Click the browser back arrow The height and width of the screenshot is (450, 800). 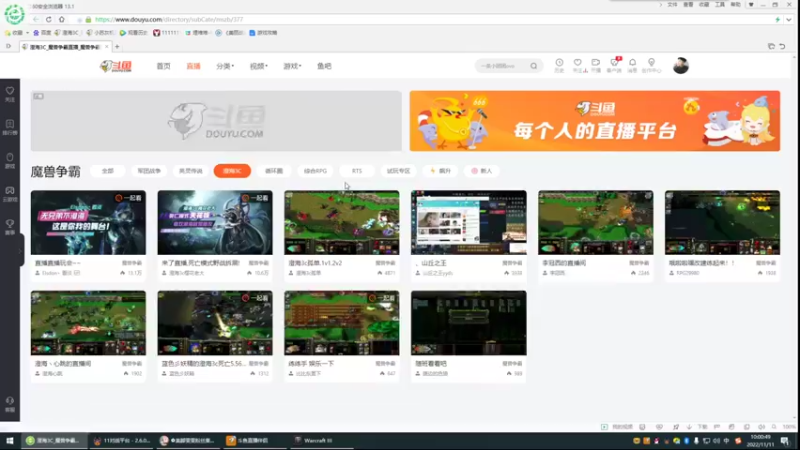click(x=35, y=19)
